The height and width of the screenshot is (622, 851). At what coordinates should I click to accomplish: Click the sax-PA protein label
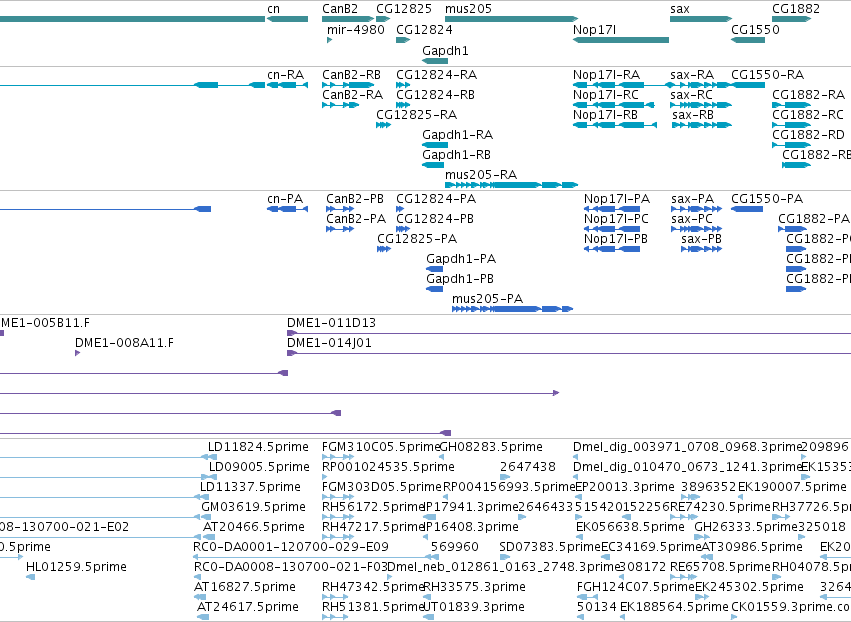(693, 199)
